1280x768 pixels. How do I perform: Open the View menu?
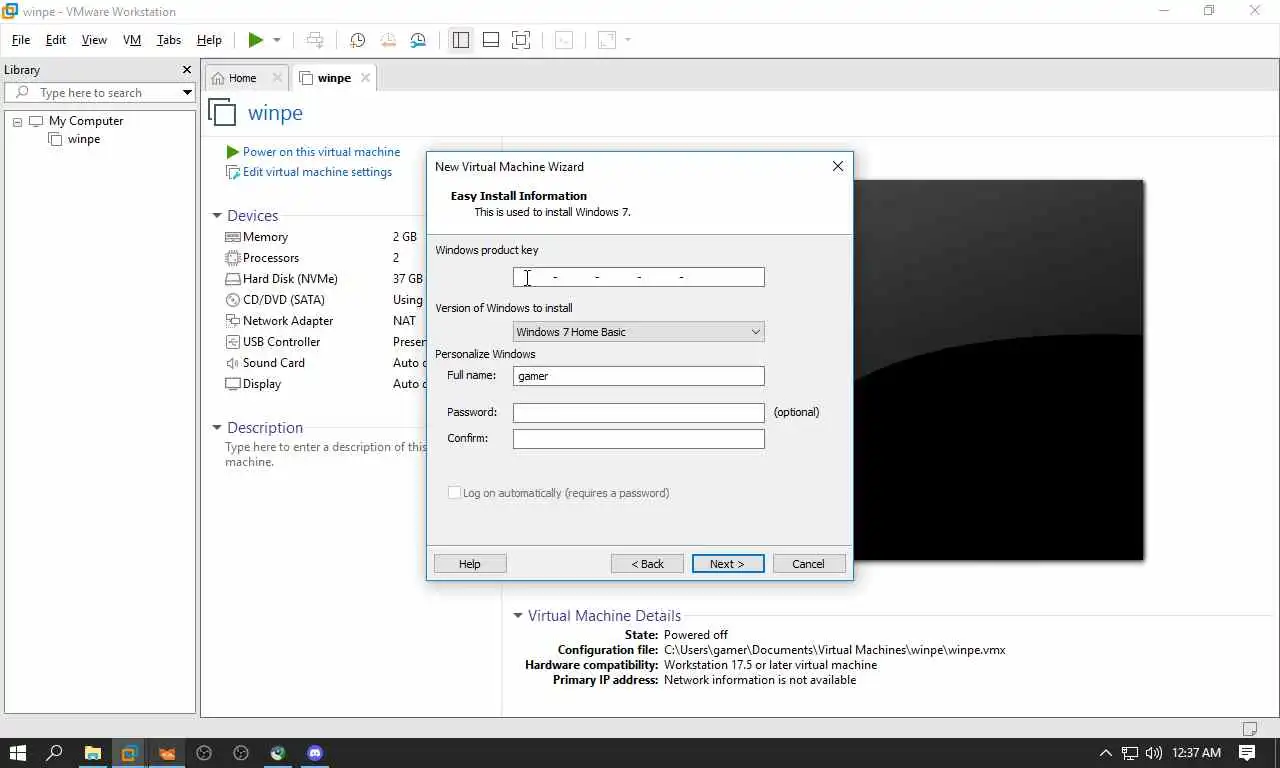click(94, 40)
